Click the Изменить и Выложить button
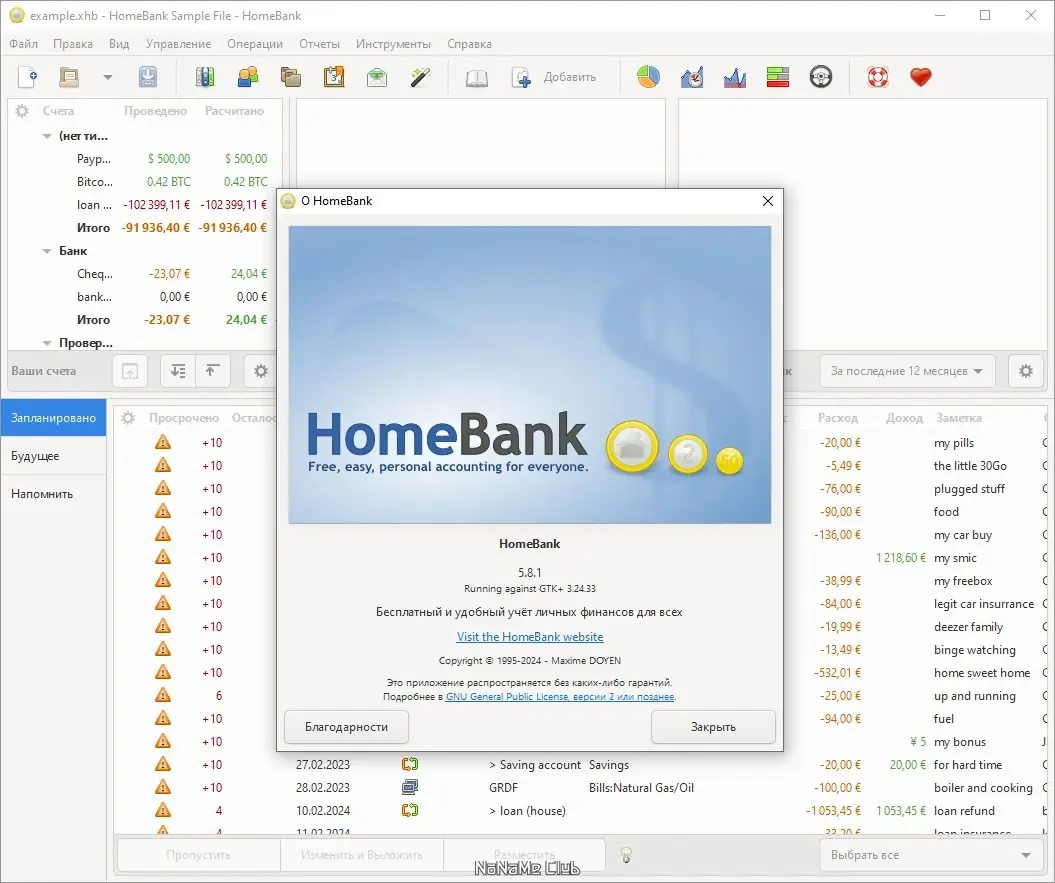 pyautogui.click(x=361, y=855)
